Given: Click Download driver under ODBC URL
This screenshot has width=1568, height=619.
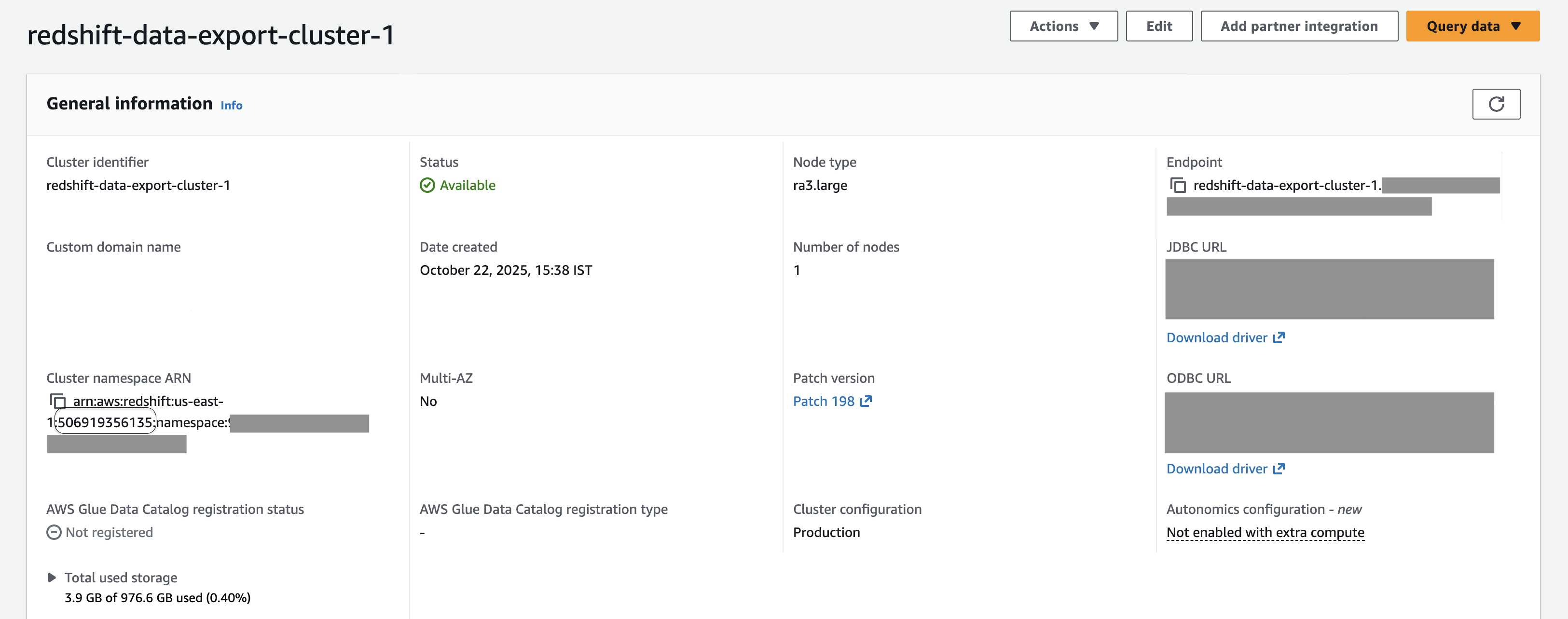Looking at the screenshot, I should point(1217,468).
